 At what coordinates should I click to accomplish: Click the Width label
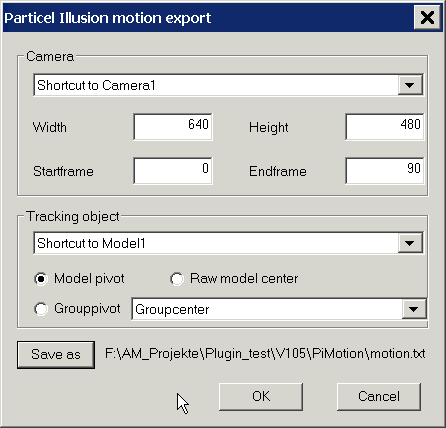coord(50,127)
